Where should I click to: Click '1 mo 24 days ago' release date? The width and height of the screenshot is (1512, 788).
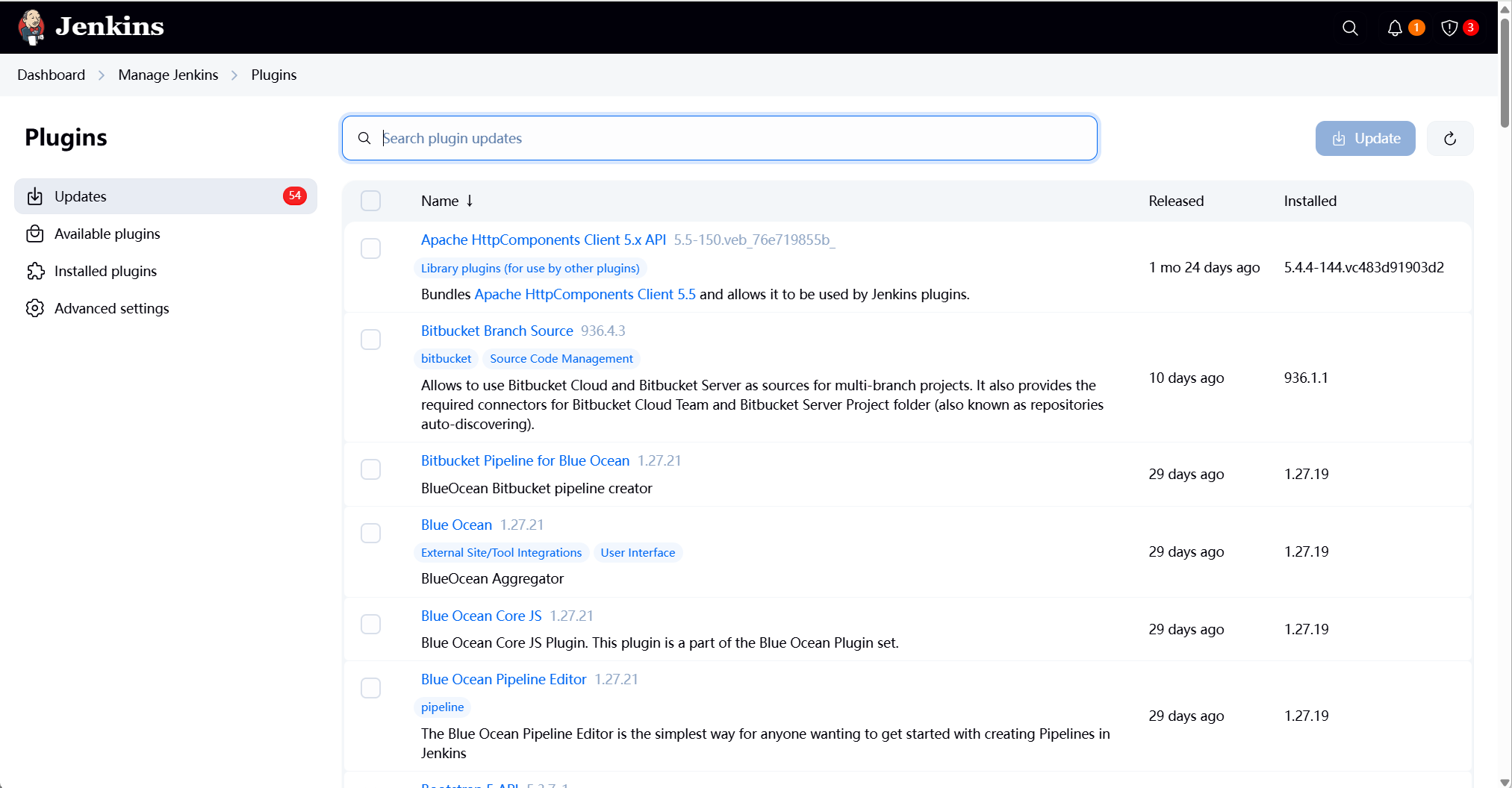click(x=1204, y=267)
